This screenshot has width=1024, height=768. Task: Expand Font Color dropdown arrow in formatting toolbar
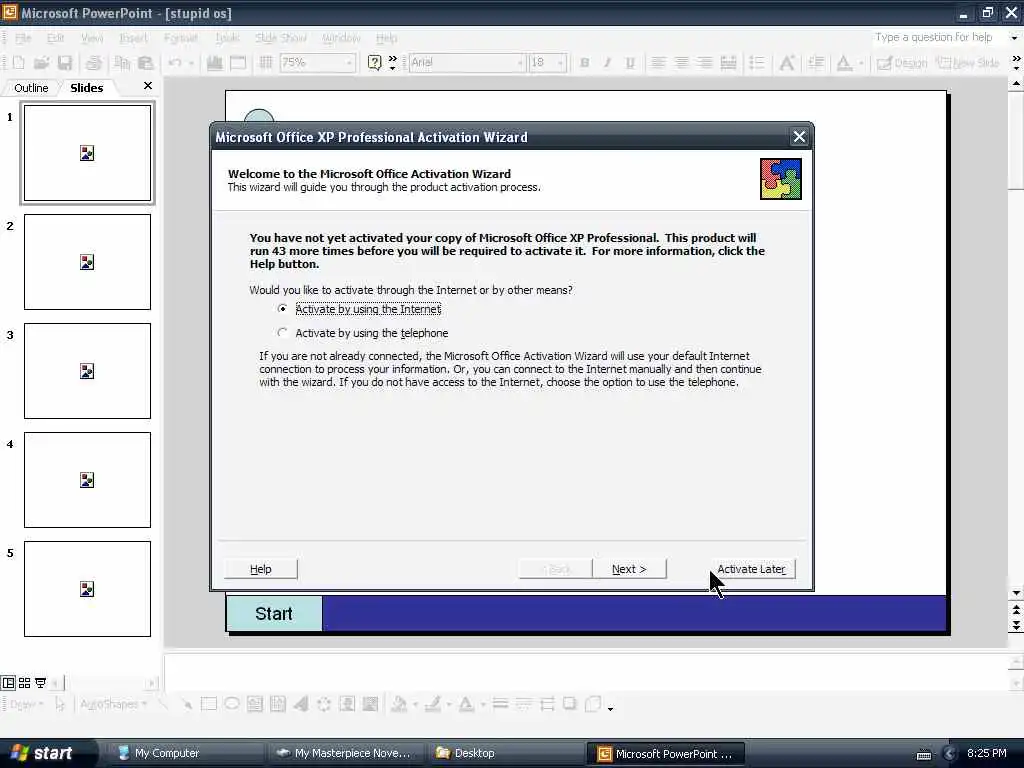(x=861, y=63)
